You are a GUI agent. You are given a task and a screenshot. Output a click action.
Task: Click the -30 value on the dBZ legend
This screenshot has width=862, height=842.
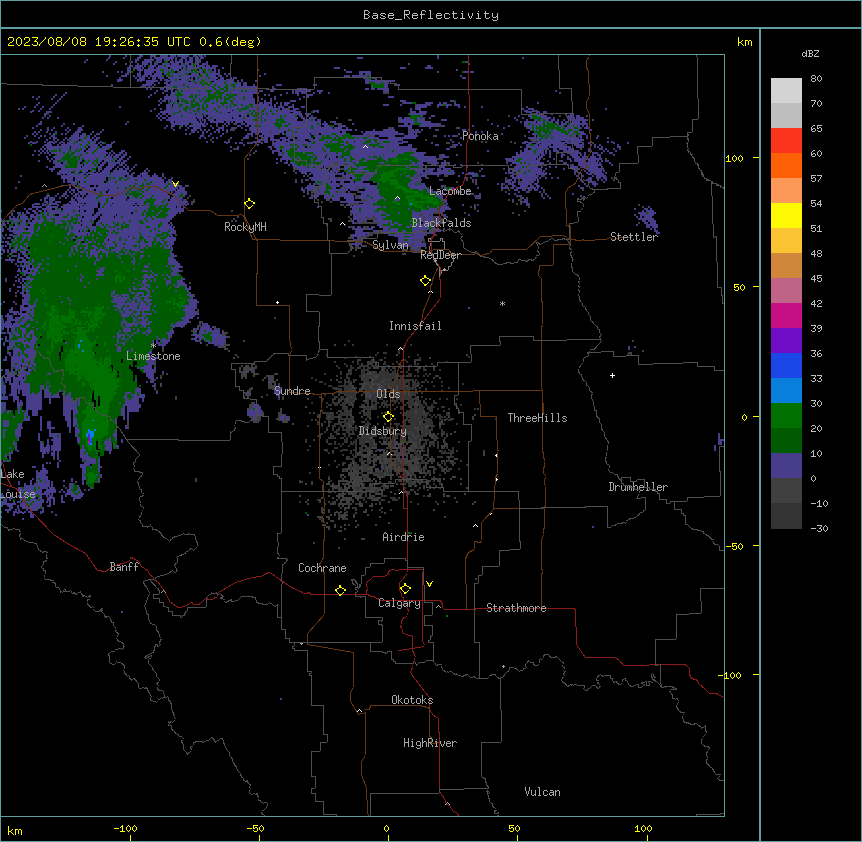(x=819, y=529)
